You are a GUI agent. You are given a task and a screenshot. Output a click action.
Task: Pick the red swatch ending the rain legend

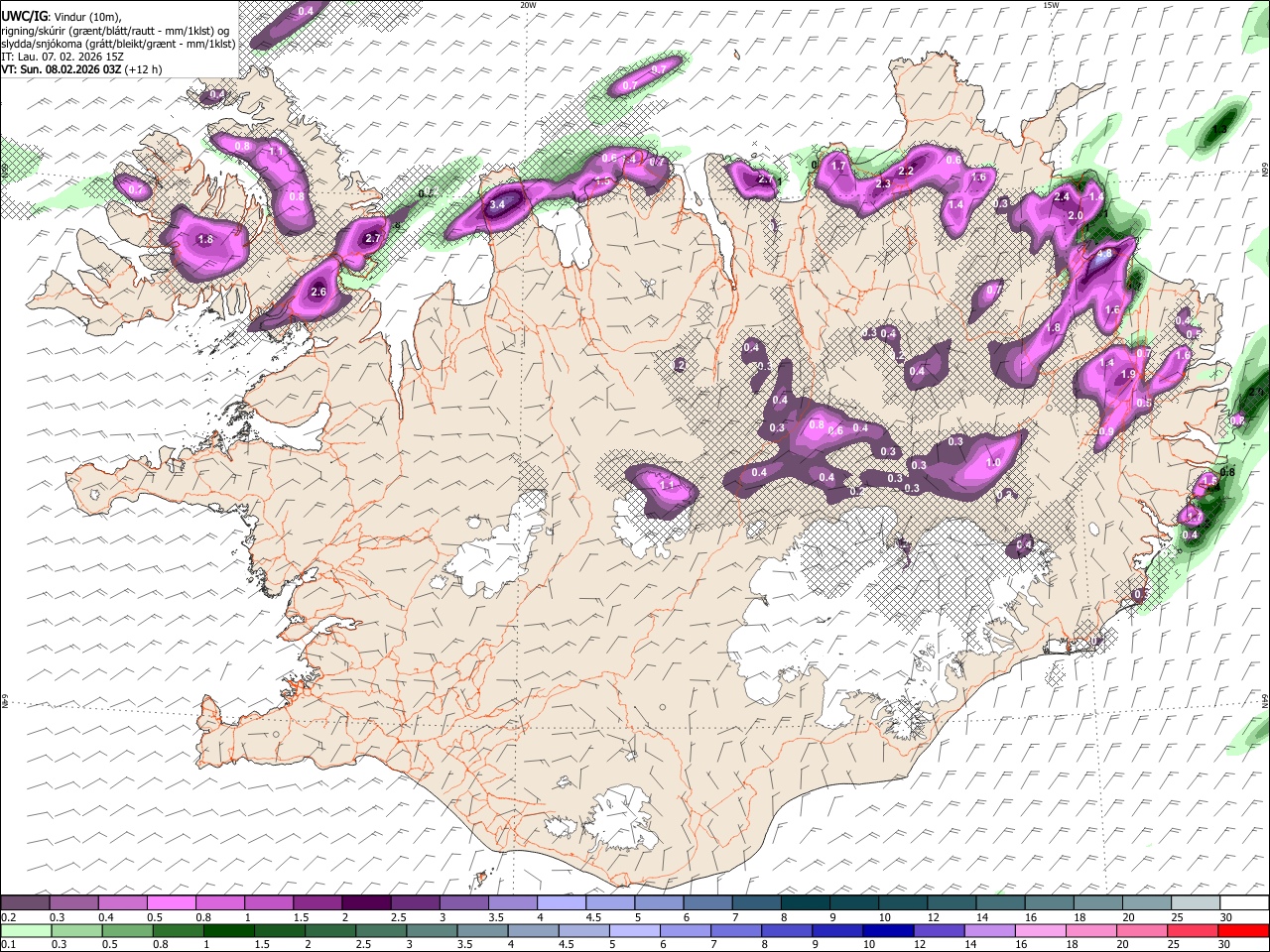pos(1244,930)
